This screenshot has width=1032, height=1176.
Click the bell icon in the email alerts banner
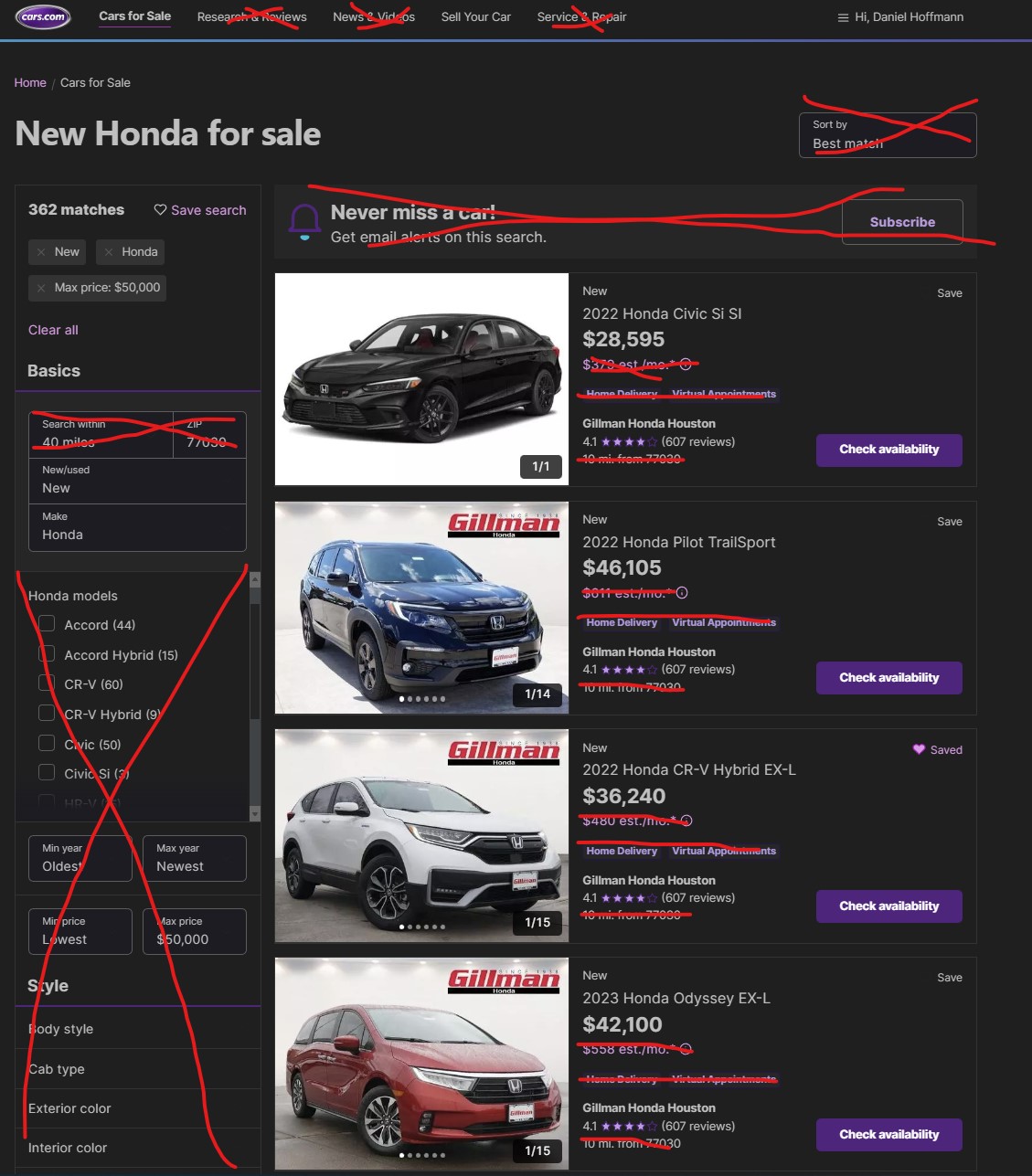click(x=305, y=220)
